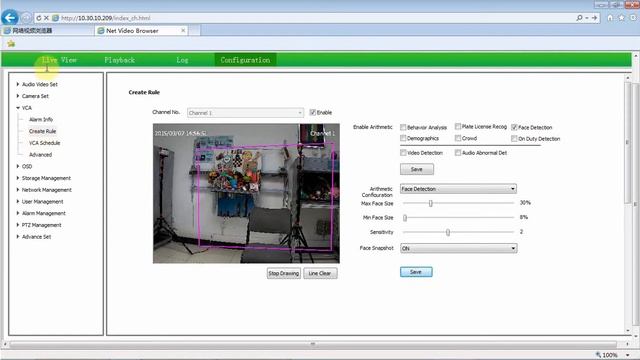Image resolution: width=640 pixels, height=360 pixels.
Task: Open the Playback menu
Action: (119, 60)
